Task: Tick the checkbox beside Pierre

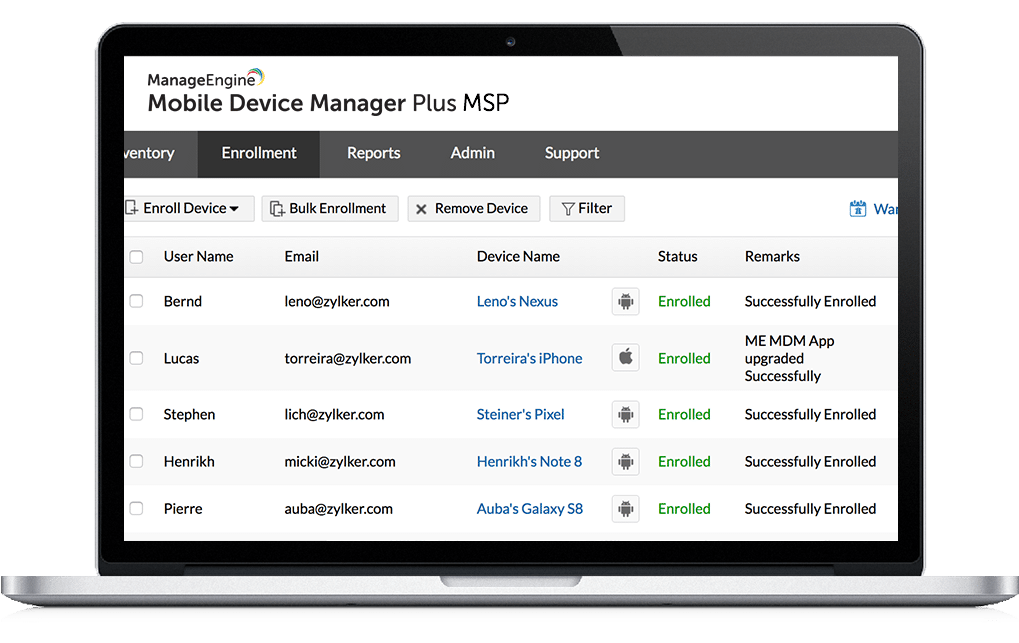Action: point(136,508)
